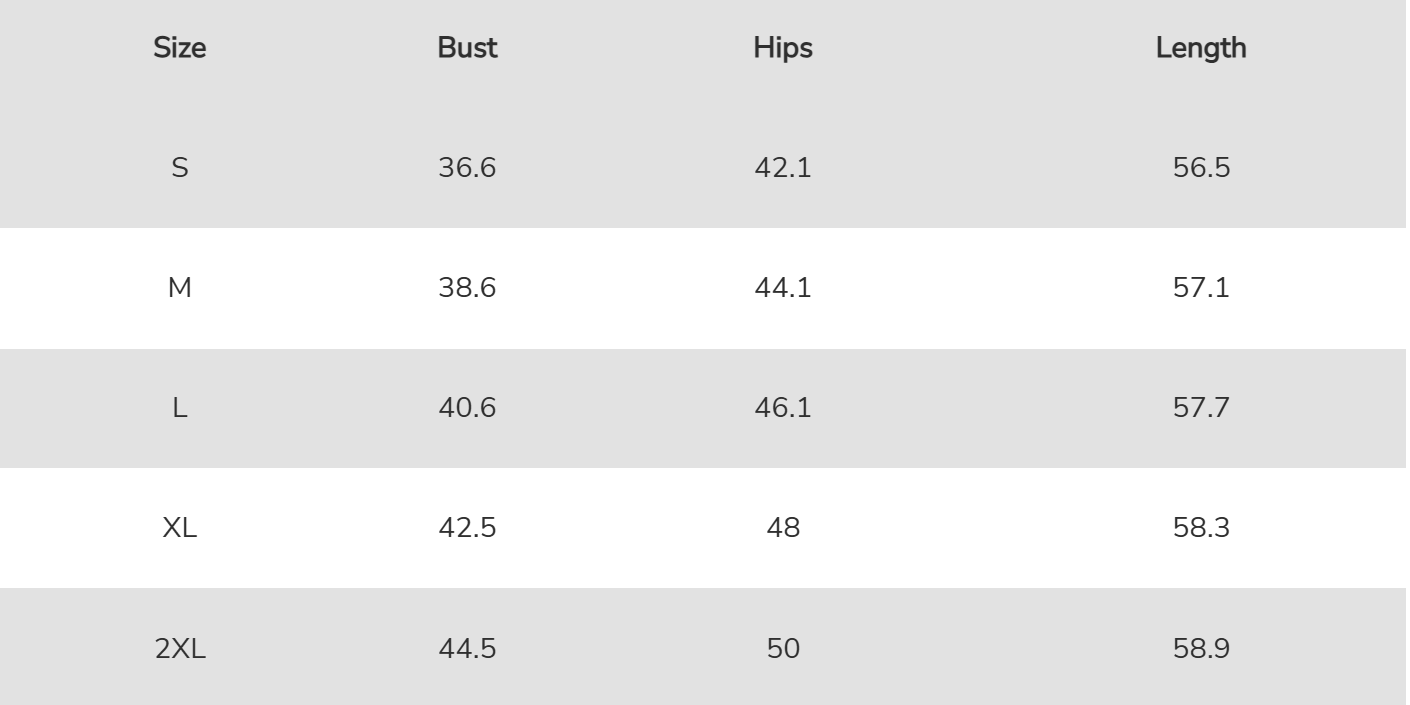Click hips value 50 for 2XL
This screenshot has width=1410, height=705.
point(783,648)
